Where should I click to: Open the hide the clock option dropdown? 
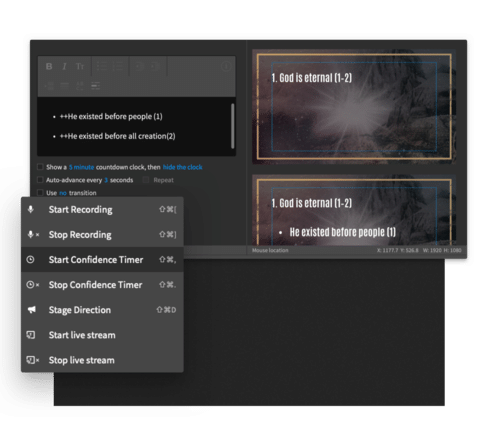(x=182, y=167)
